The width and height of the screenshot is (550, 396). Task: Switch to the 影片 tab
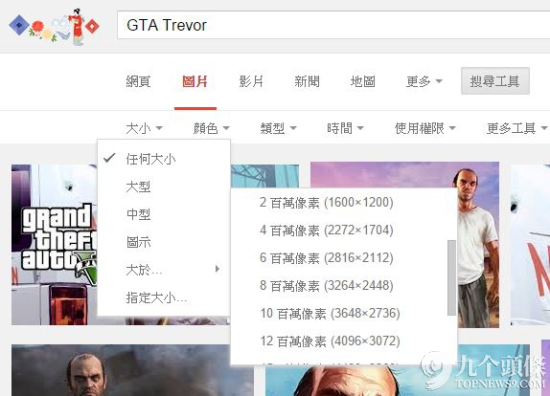(251, 81)
